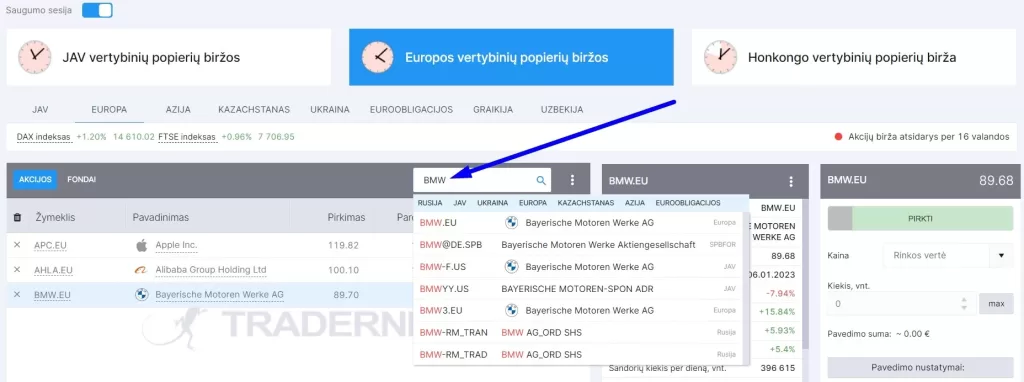1024x382 pixels.
Task: Switch to the UKRAINA market tab
Action: point(330,110)
